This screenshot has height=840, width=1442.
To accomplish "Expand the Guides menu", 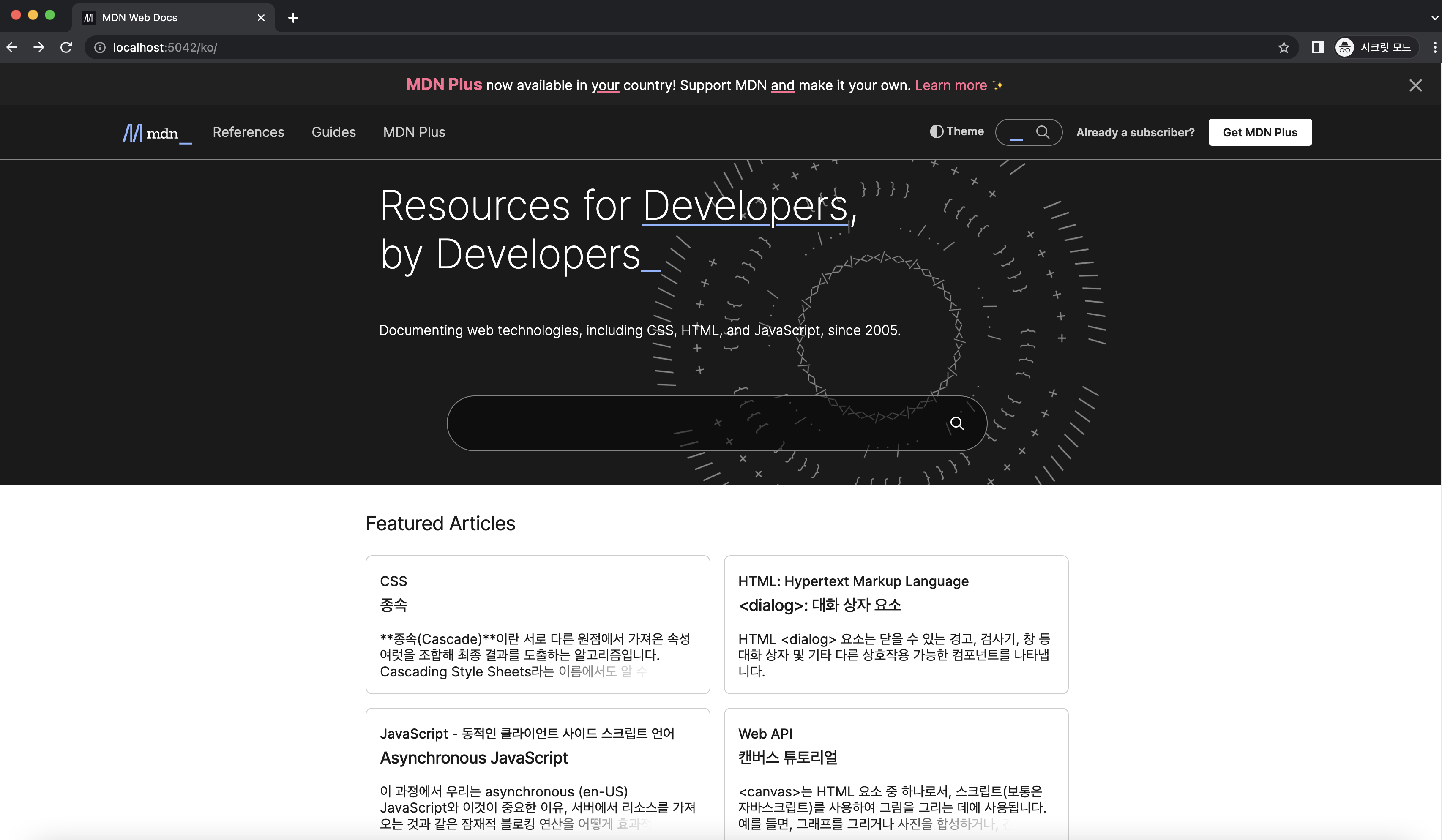I will pyautogui.click(x=333, y=132).
